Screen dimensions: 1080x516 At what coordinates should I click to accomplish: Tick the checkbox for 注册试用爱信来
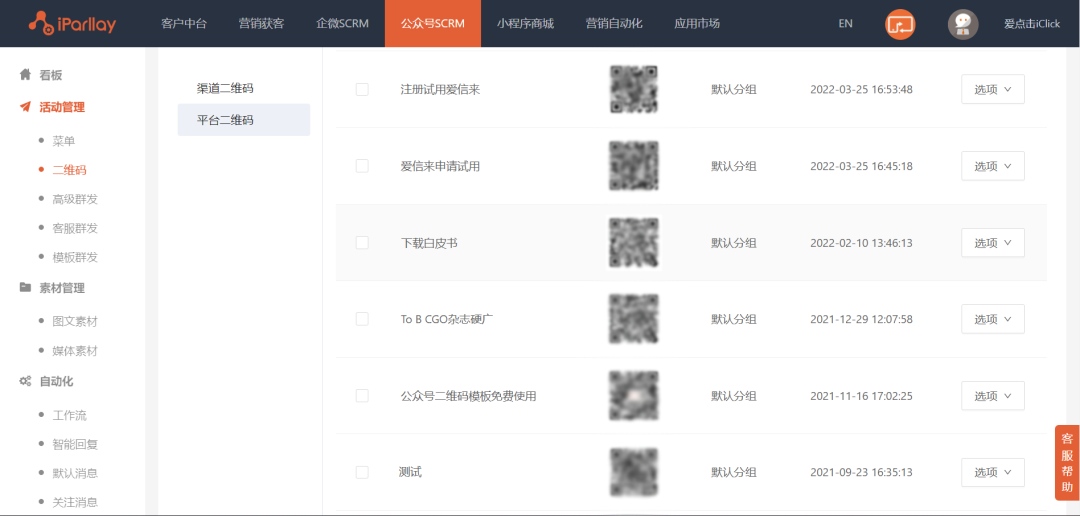click(362, 90)
